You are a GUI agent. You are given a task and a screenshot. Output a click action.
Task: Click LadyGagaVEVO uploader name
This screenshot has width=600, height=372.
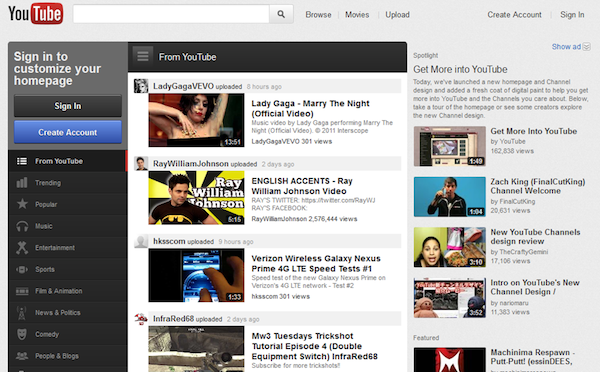pyautogui.click(x=183, y=86)
